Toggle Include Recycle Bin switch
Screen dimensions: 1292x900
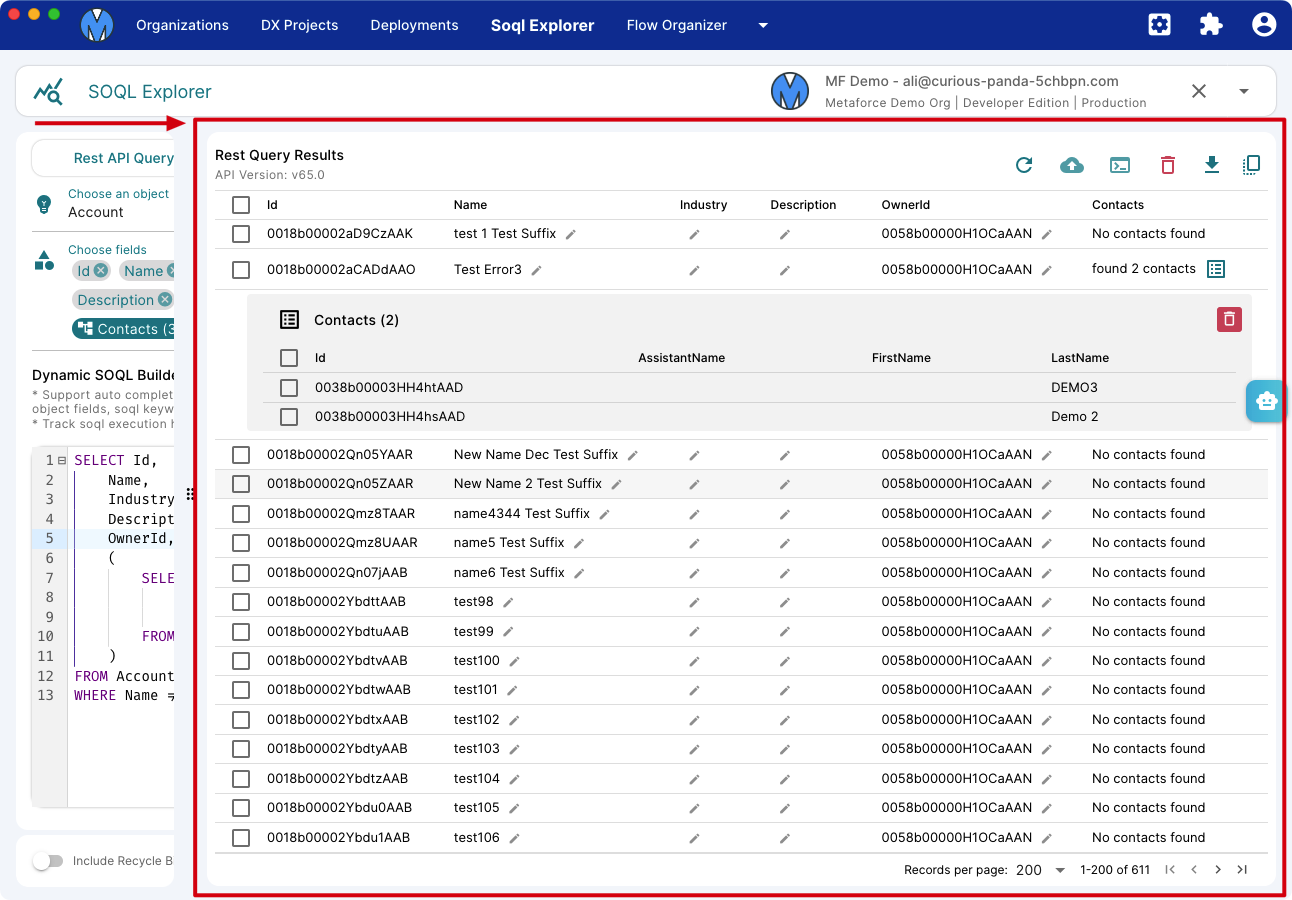click(47, 861)
